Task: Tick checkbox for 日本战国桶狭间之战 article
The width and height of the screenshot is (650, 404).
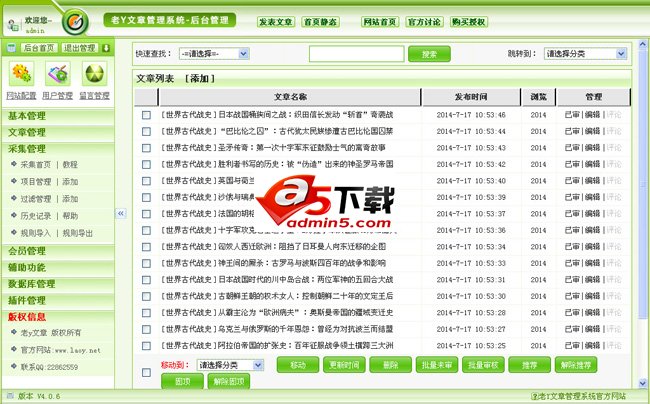Action: click(x=146, y=115)
